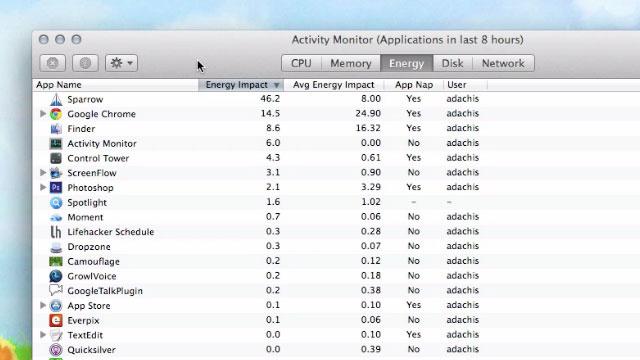Sort by Energy Impact column header
Viewport: 640px width, 360px height.
click(x=241, y=85)
